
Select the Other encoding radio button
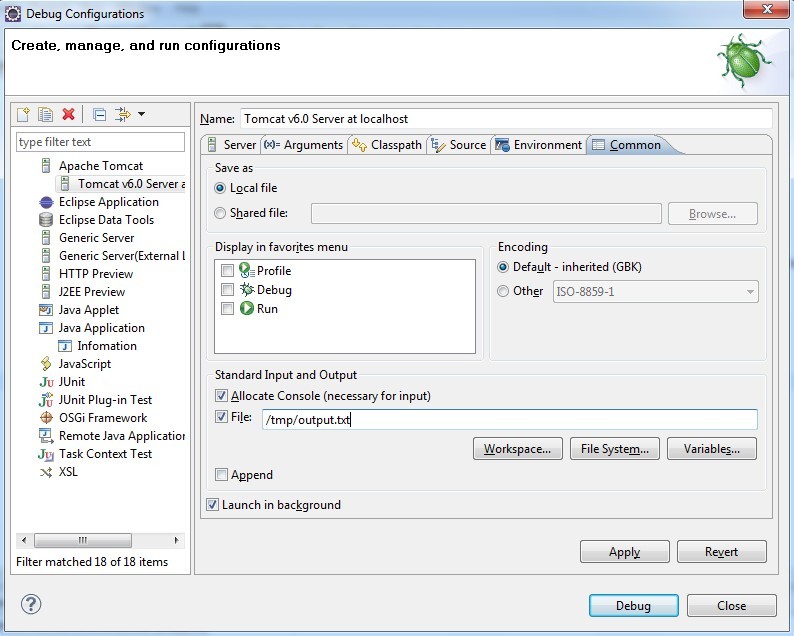pos(503,291)
